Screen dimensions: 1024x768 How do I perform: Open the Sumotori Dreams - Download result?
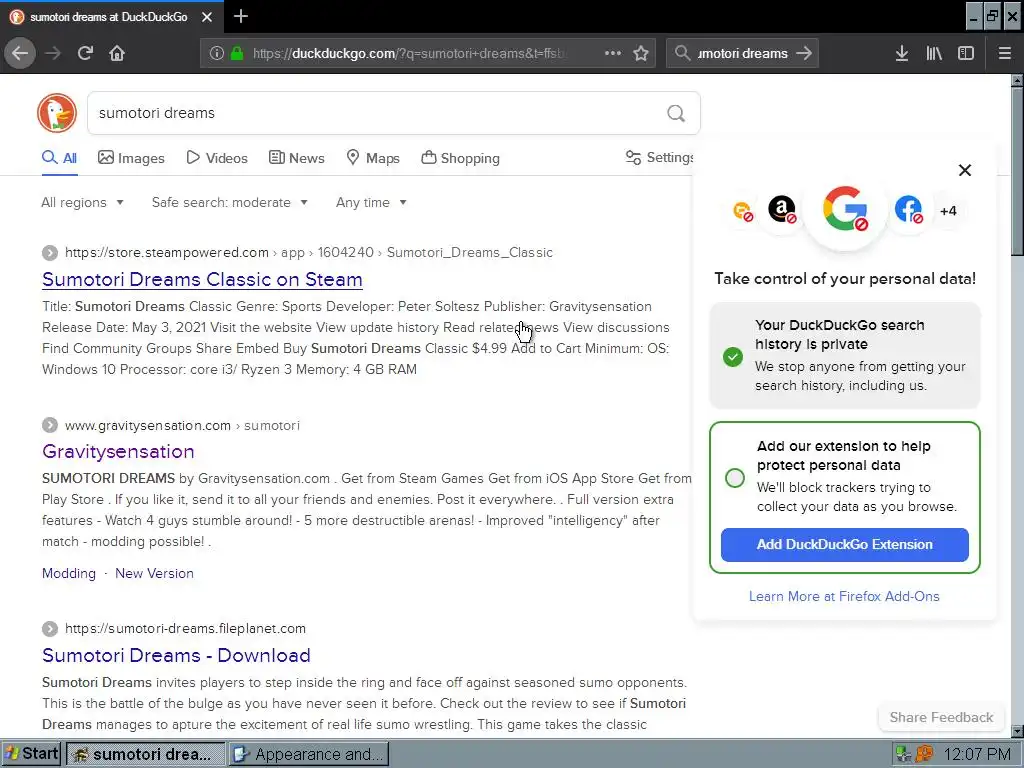tap(176, 655)
